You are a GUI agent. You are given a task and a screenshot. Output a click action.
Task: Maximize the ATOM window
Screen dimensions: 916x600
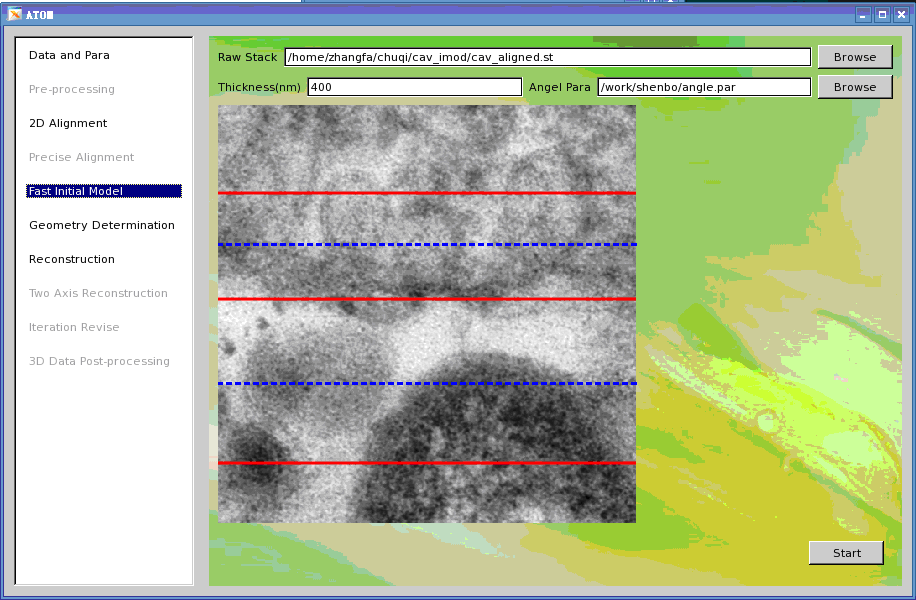tap(882, 14)
